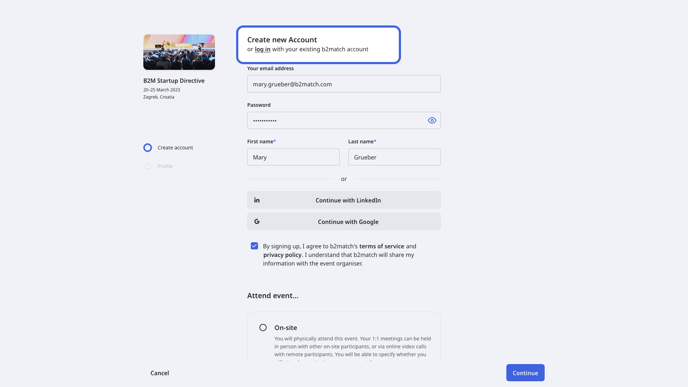This screenshot has height=387, width=688.
Task: Focus the email address field
Action: click(x=344, y=84)
